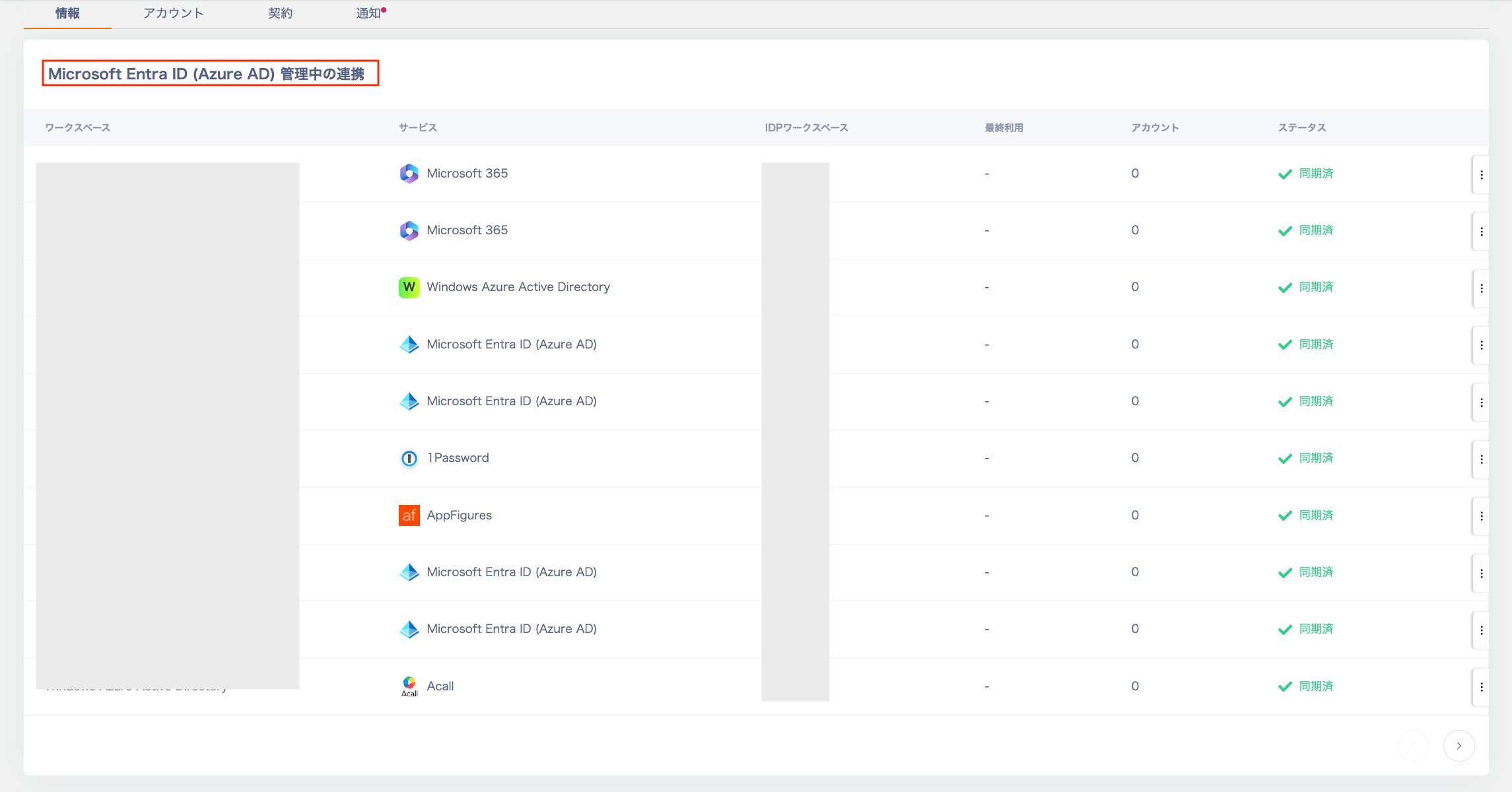Image resolution: width=1512 pixels, height=792 pixels.
Task: Open three-dot menu for fourth Entra ID row
Action: tap(1482, 630)
